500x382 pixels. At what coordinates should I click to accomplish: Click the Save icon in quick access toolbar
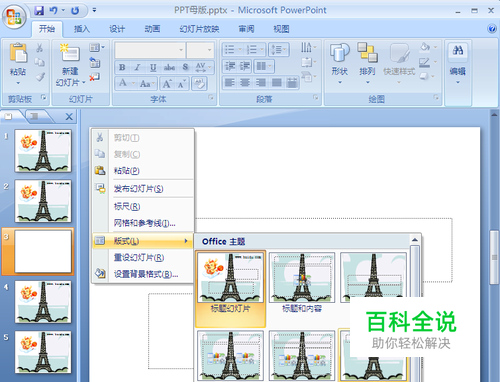(x=39, y=11)
